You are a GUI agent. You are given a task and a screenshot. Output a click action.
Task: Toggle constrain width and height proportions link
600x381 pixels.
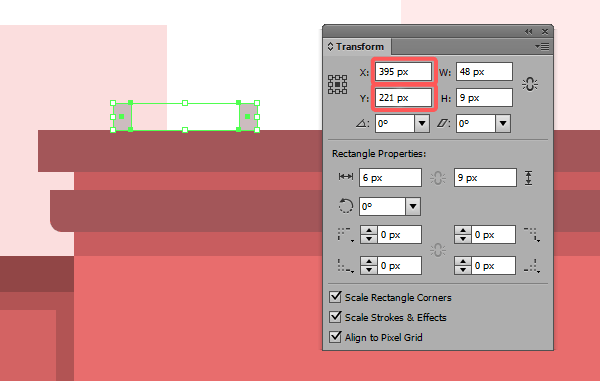click(x=530, y=85)
